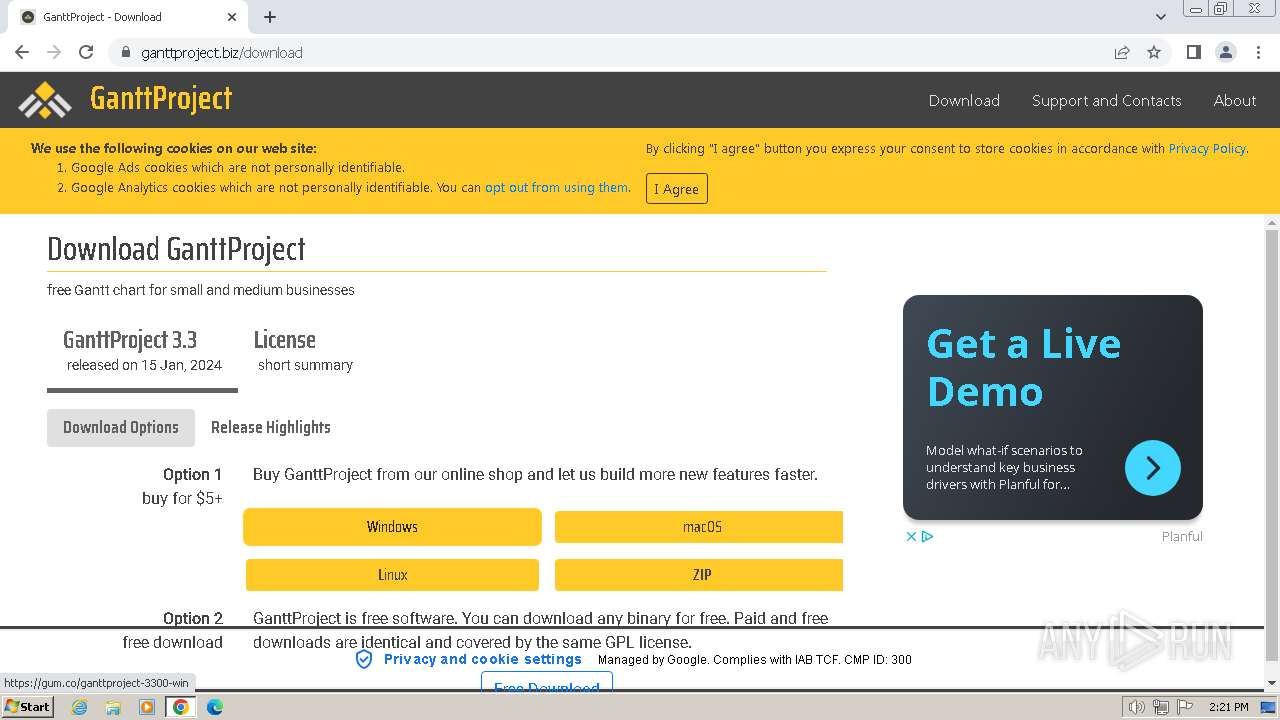Go back to the previous page
Viewport: 1280px width, 720px height.
coord(22,52)
